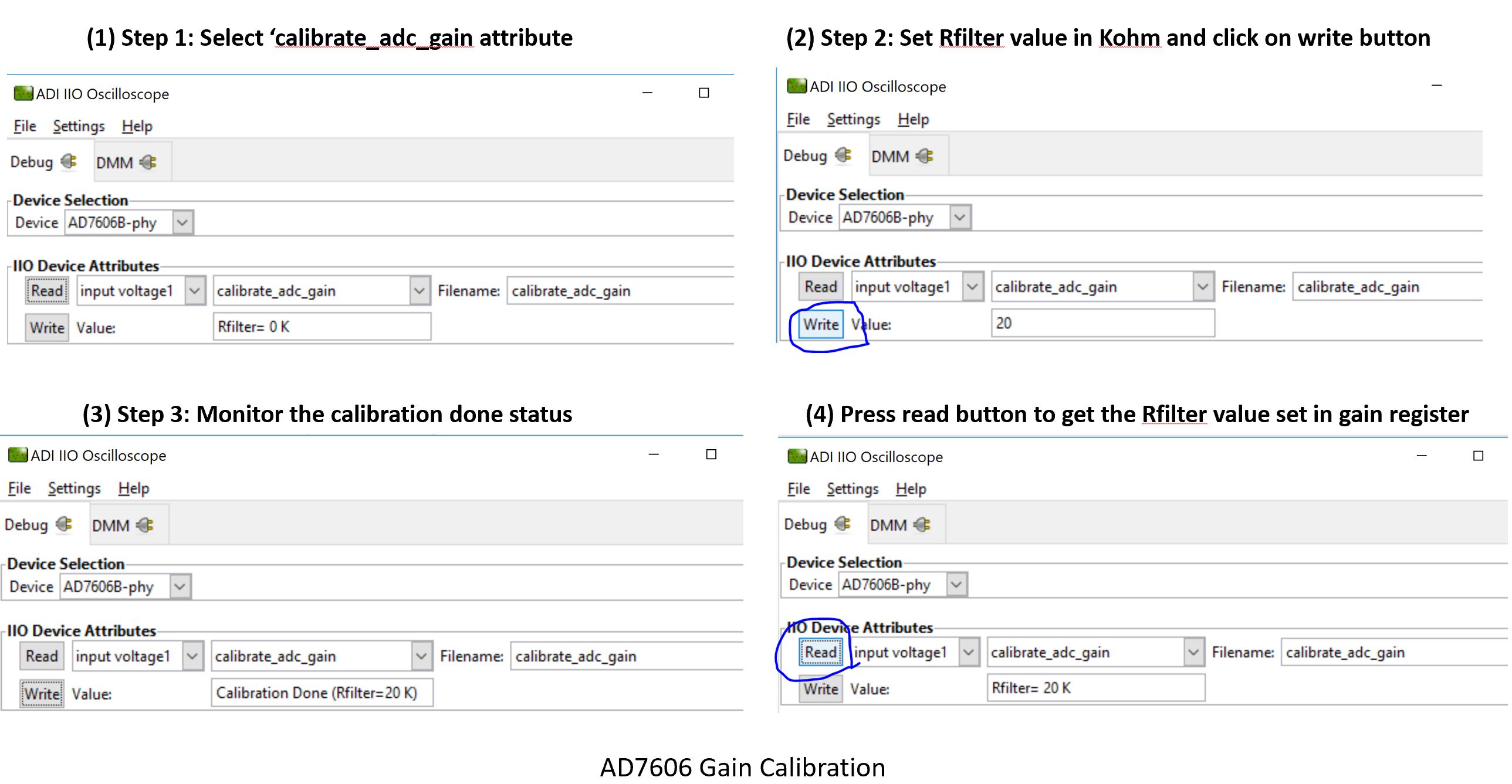Image resolution: width=1512 pixels, height=784 pixels.
Task: Click the ADI IIO Oscilloscope app icon in Step 3 window
Action: (x=18, y=455)
